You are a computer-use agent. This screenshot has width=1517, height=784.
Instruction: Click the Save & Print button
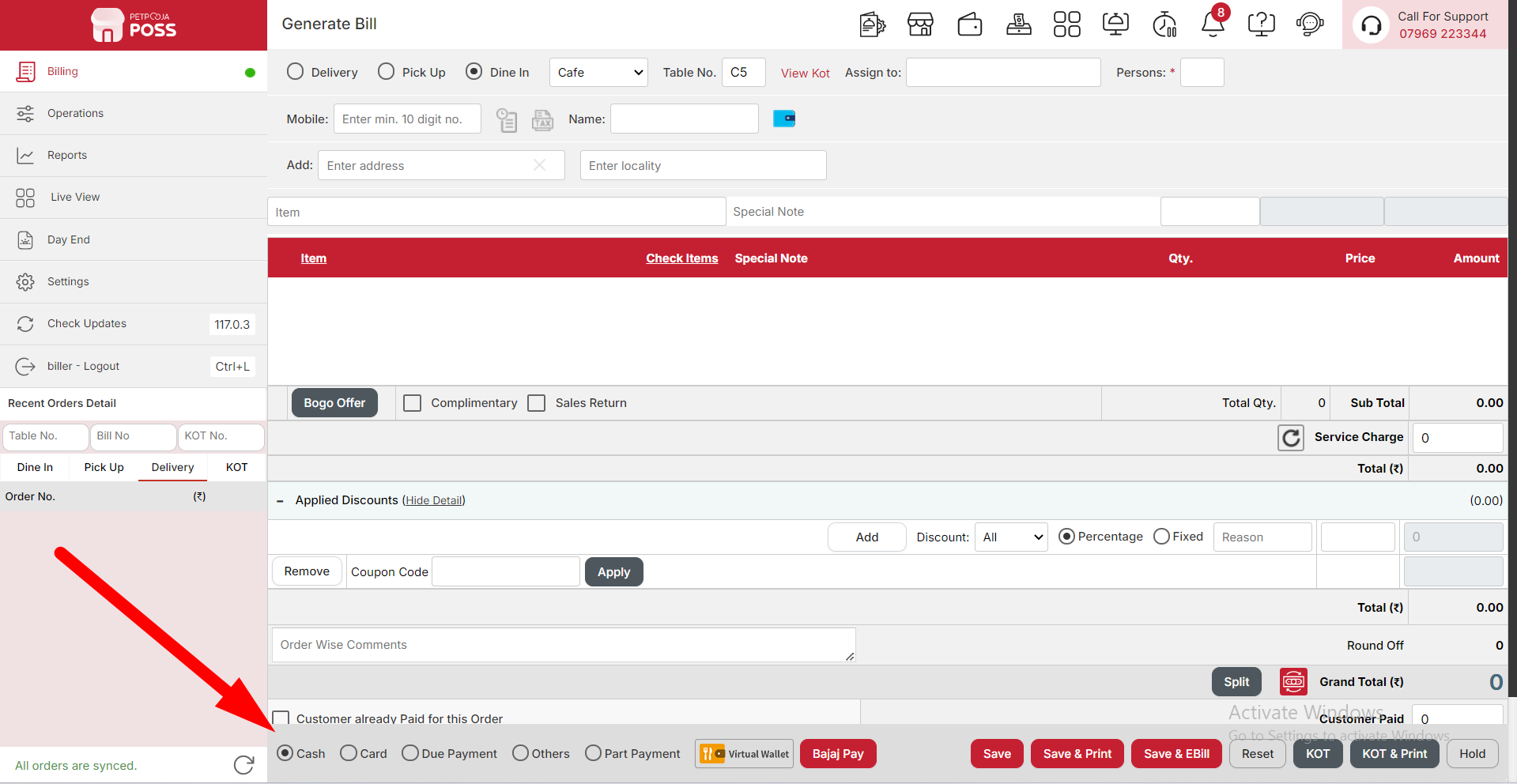1077,754
